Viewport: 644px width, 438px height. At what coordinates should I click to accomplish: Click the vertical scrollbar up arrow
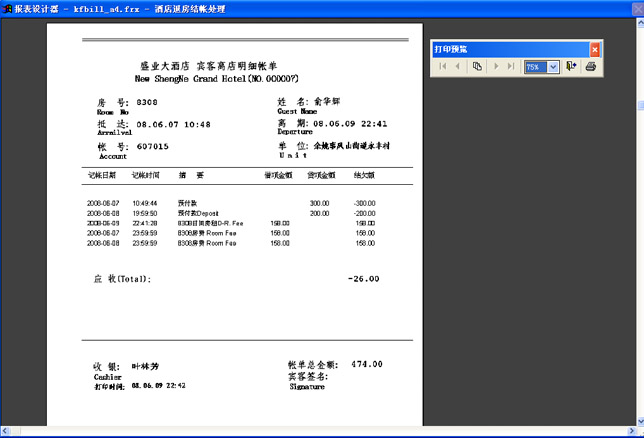tap(638, 23)
